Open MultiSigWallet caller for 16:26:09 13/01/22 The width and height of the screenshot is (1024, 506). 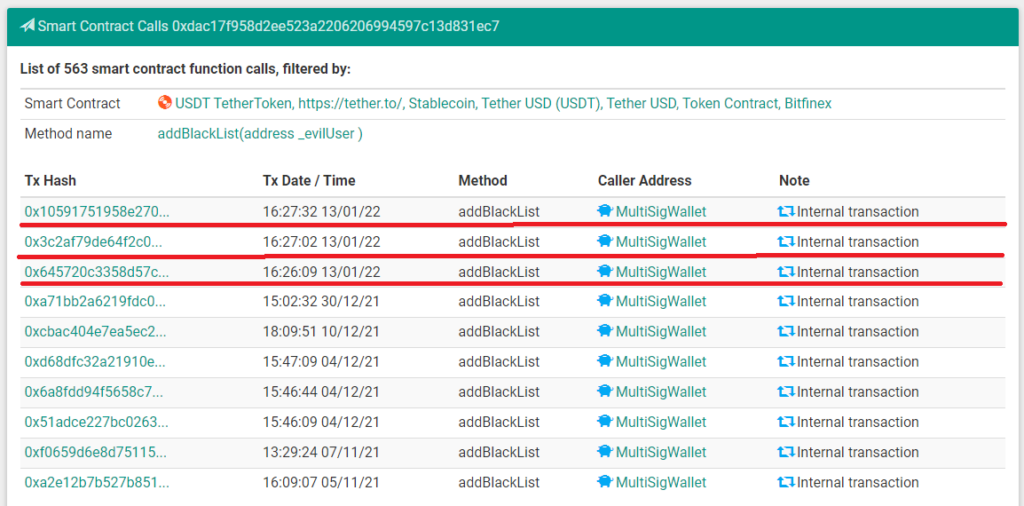(661, 272)
